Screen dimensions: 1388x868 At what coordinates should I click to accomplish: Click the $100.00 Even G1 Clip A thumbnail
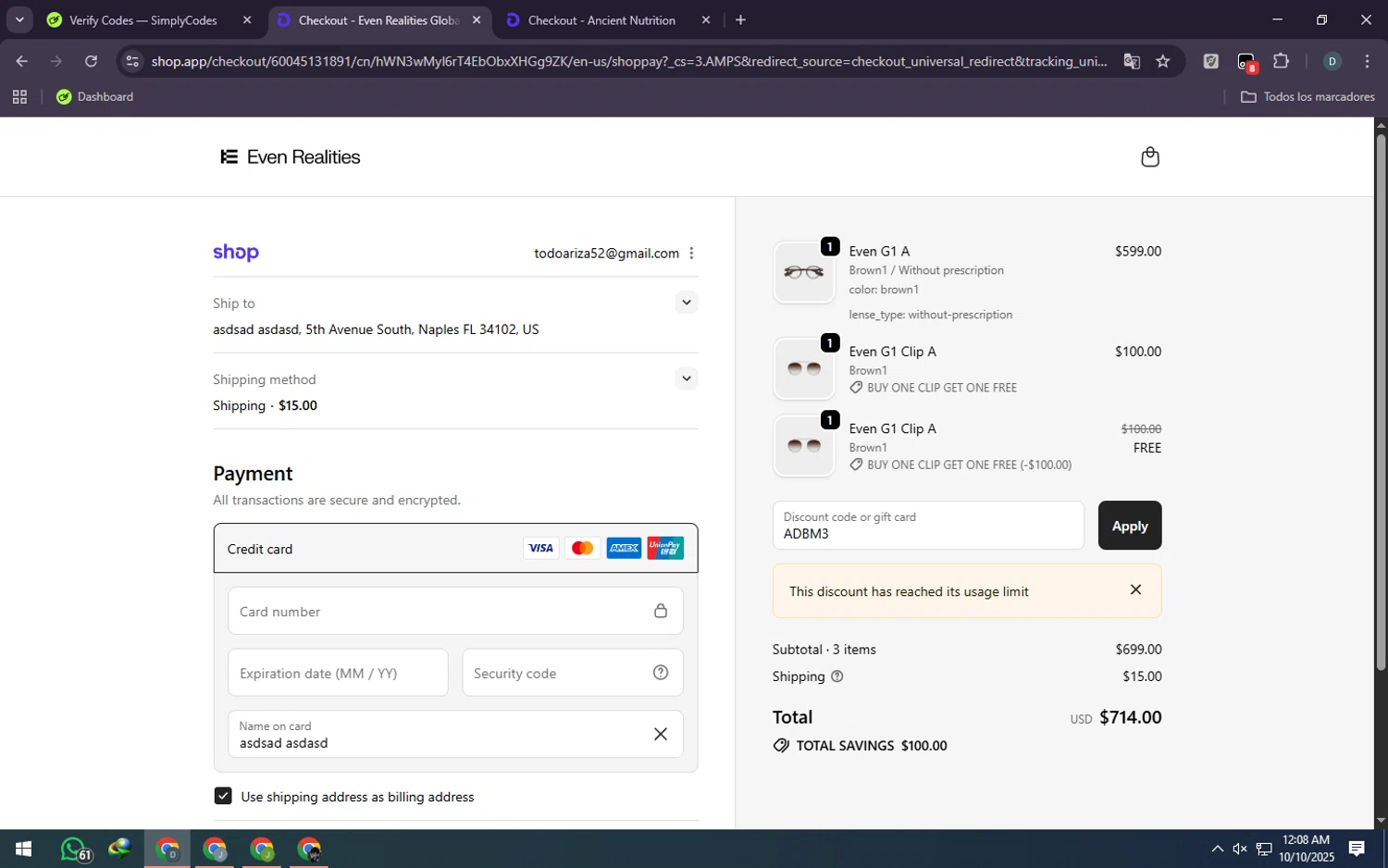point(804,368)
